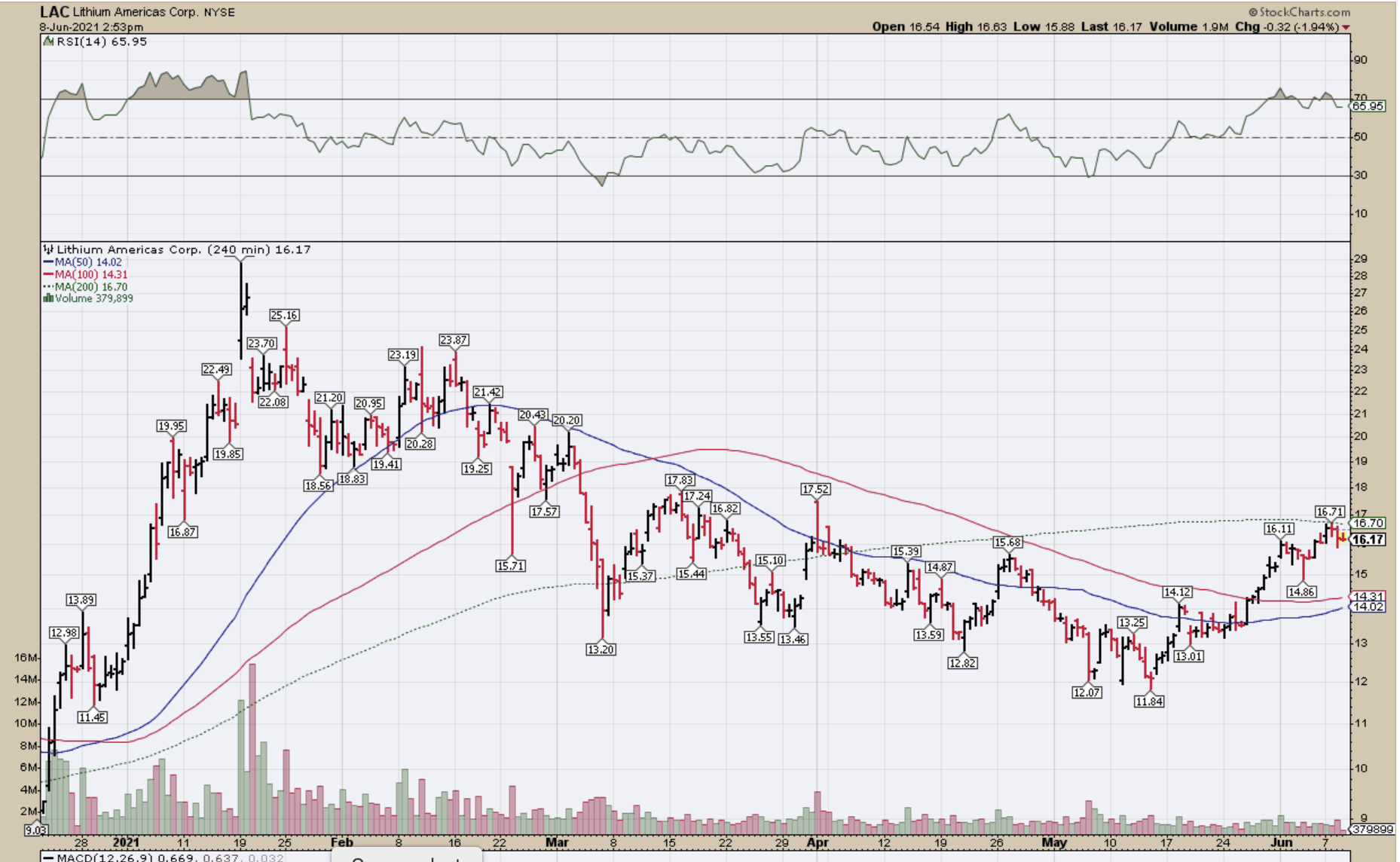
Task: Click the red MA(100) line swatch
Action: [48, 274]
